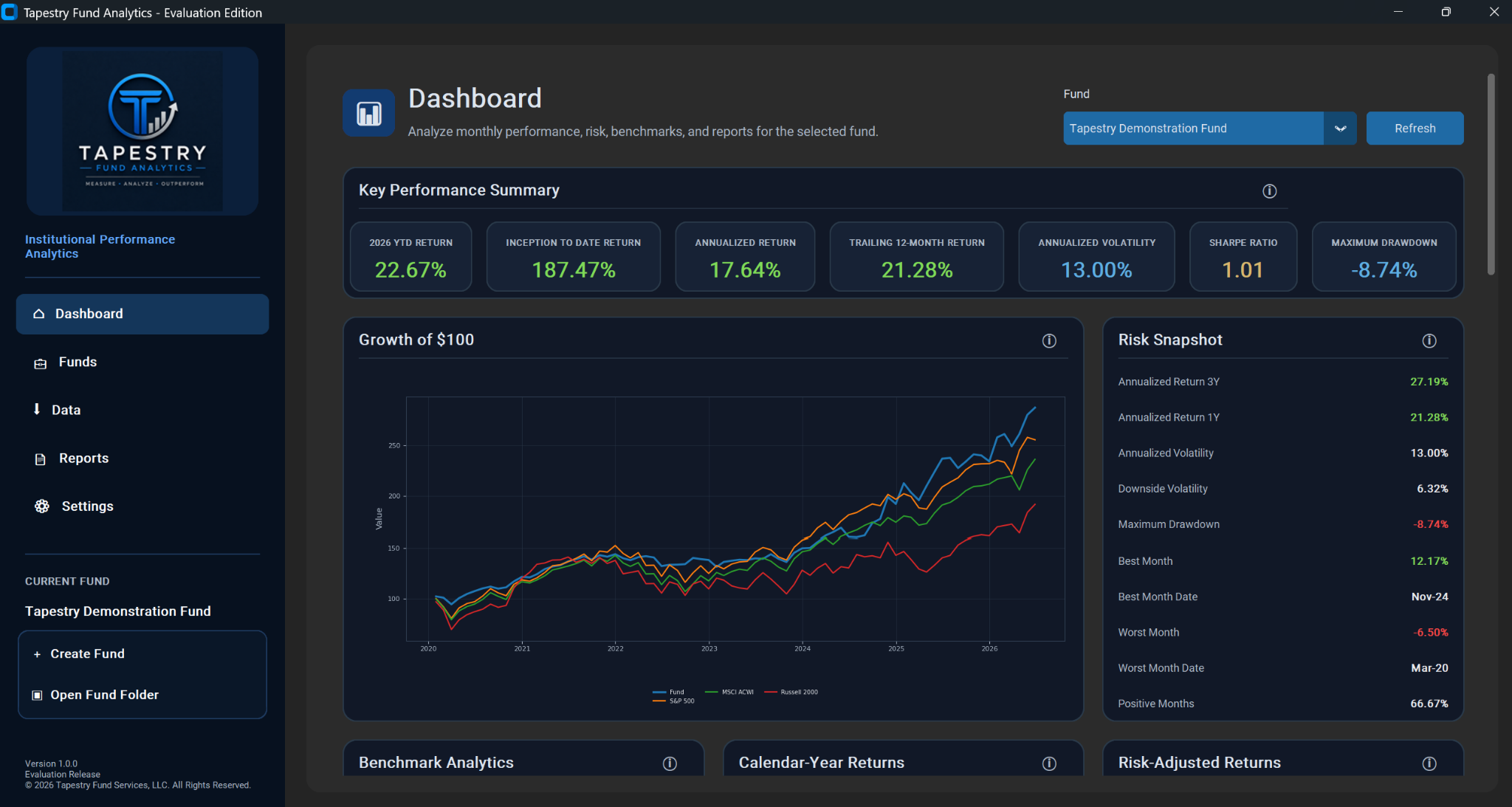Click the blue Dashboard chart icon beside title
The height and width of the screenshot is (807, 1512).
click(368, 113)
